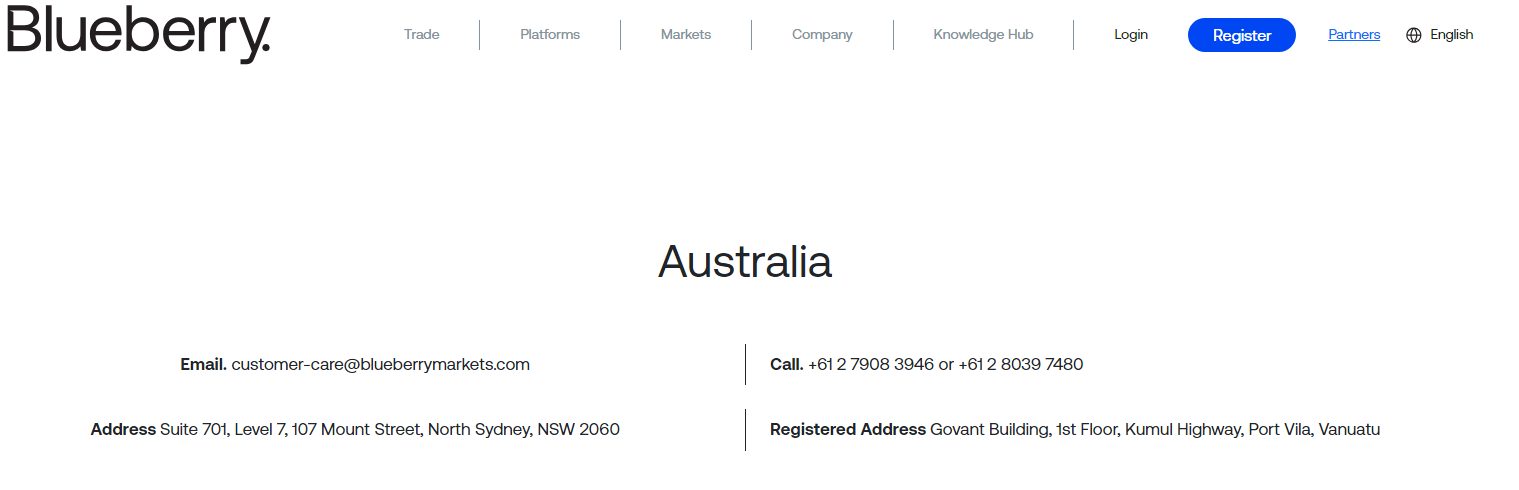Viewport: 1519px width, 490px height.
Task: Click customer-care@blueberrymarkets.com email address
Action: click(x=381, y=364)
